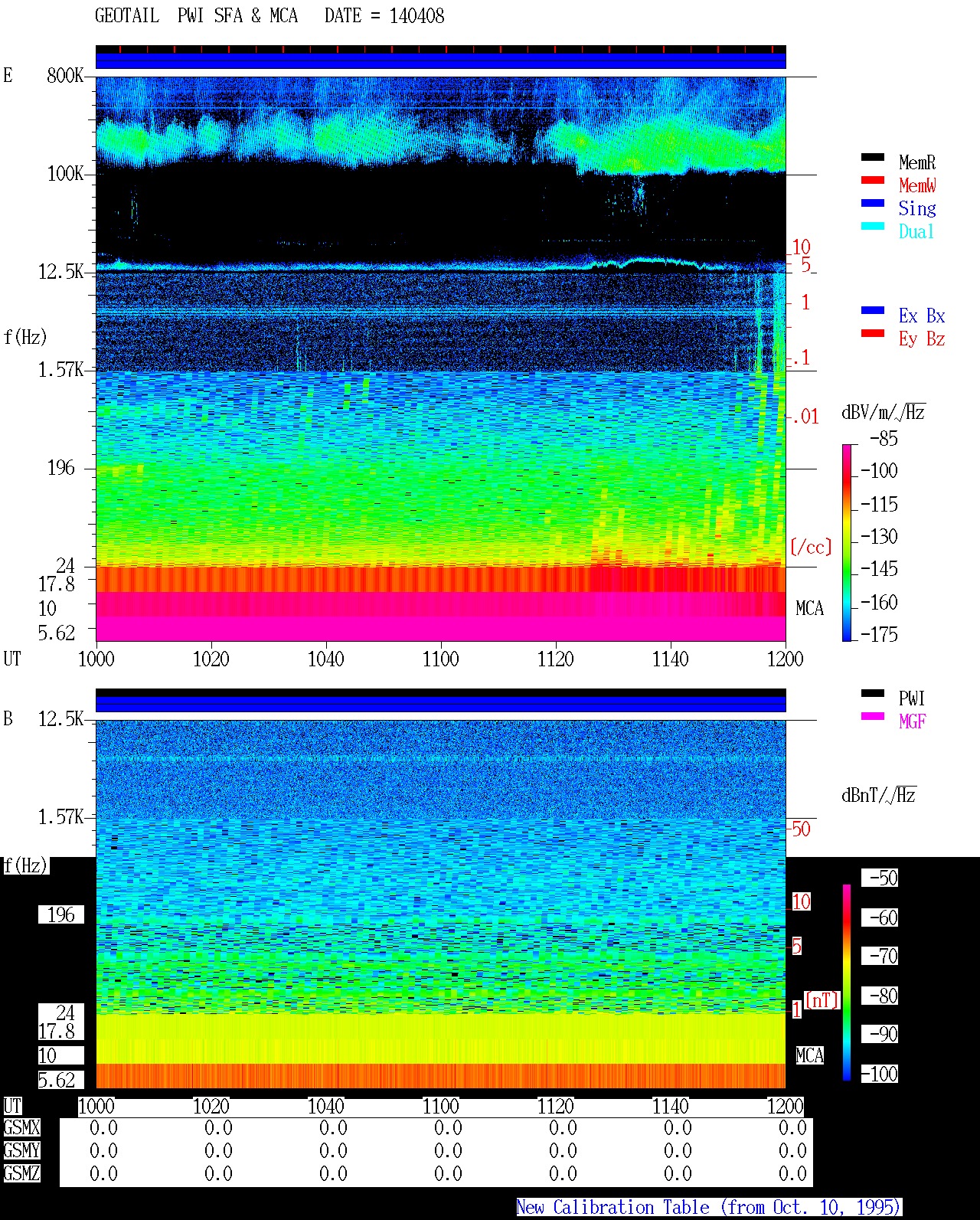Screen dimensions: 980x1220
Task: Select the black PWI legend swatch
Action: (x=873, y=694)
